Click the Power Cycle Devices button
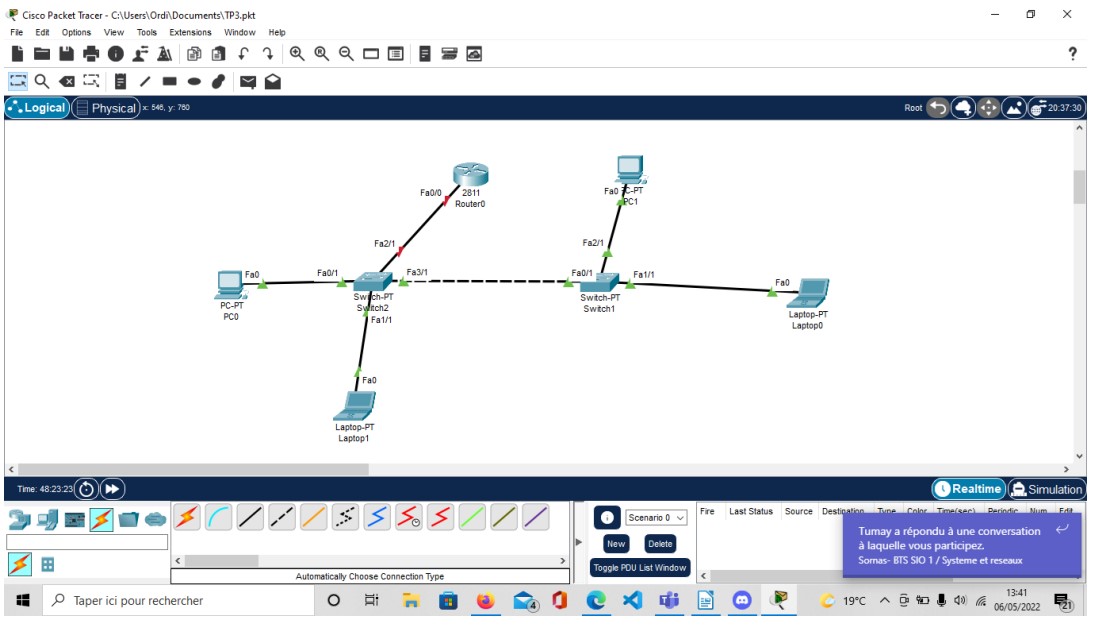The image size is (1102, 627). (x=86, y=489)
